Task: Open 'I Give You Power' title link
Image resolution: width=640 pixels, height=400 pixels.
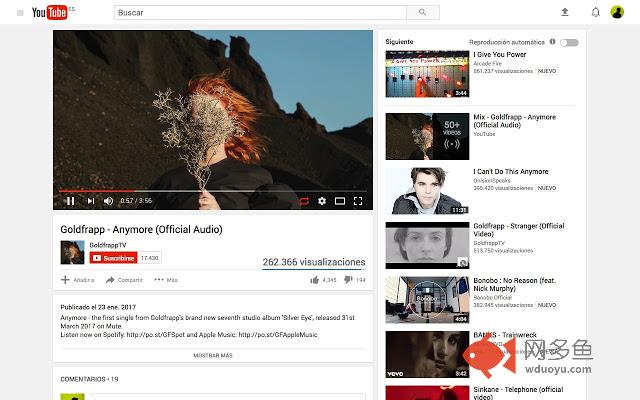Action: click(x=500, y=54)
